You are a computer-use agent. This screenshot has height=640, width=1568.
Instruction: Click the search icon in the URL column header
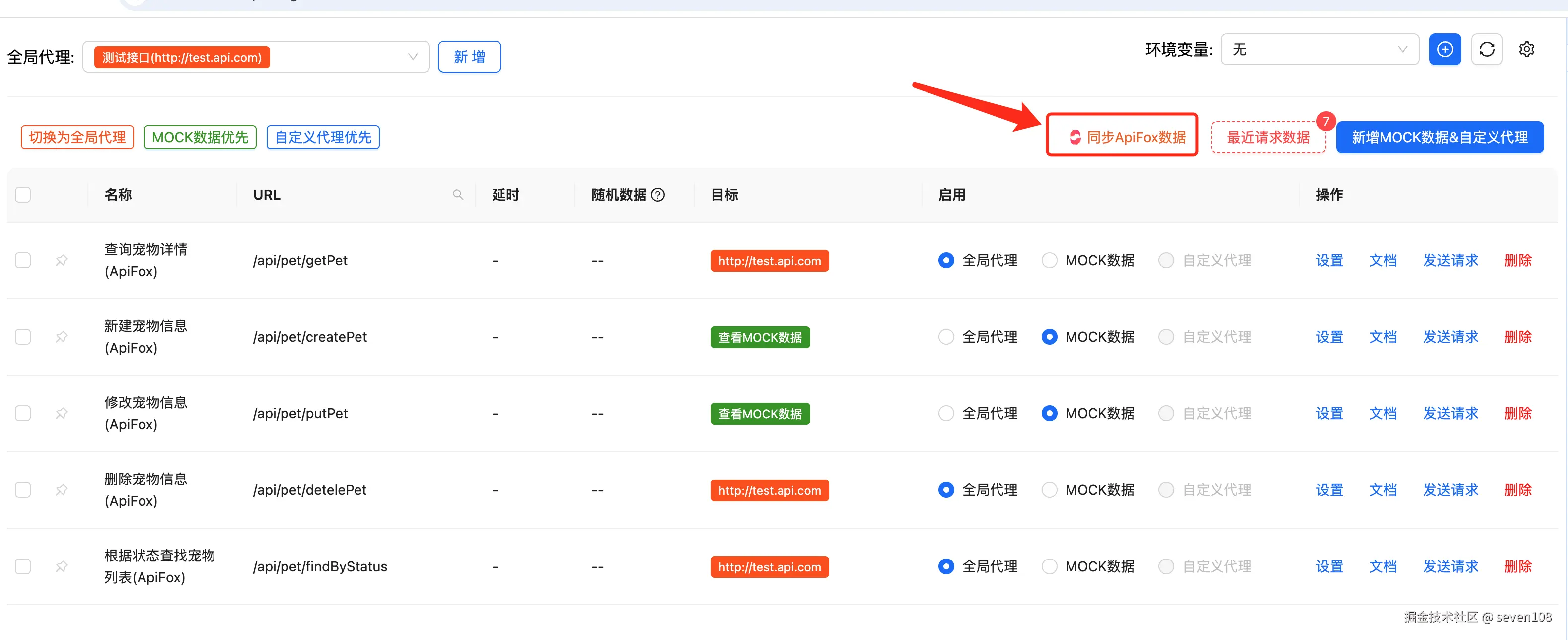458,195
